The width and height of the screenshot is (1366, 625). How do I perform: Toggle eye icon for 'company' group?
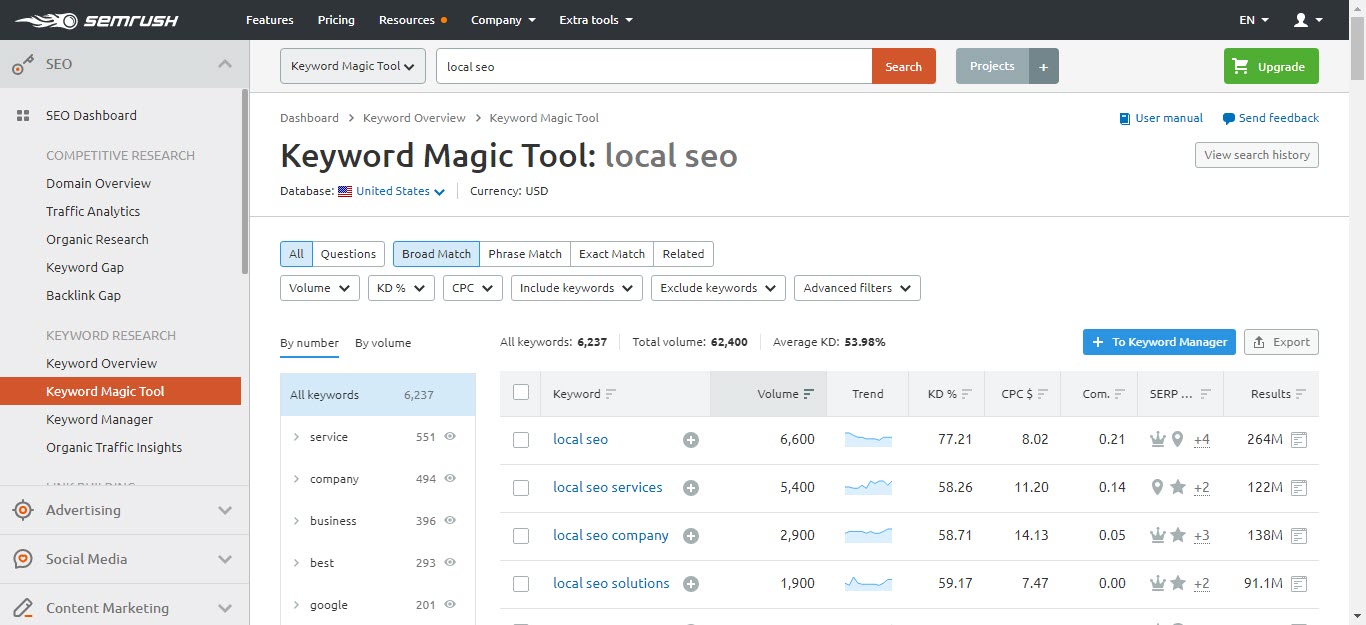[450, 479]
